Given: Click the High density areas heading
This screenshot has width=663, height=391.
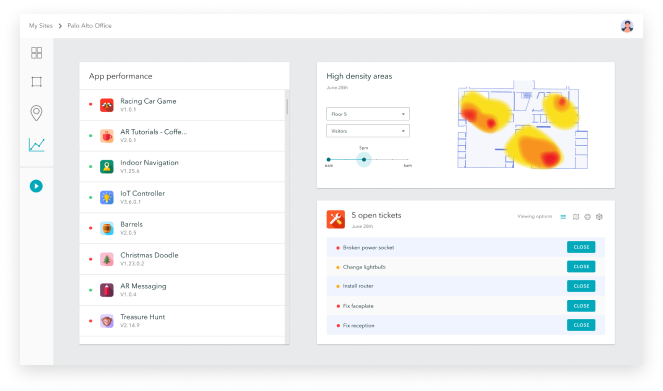Looking at the screenshot, I should click(359, 76).
